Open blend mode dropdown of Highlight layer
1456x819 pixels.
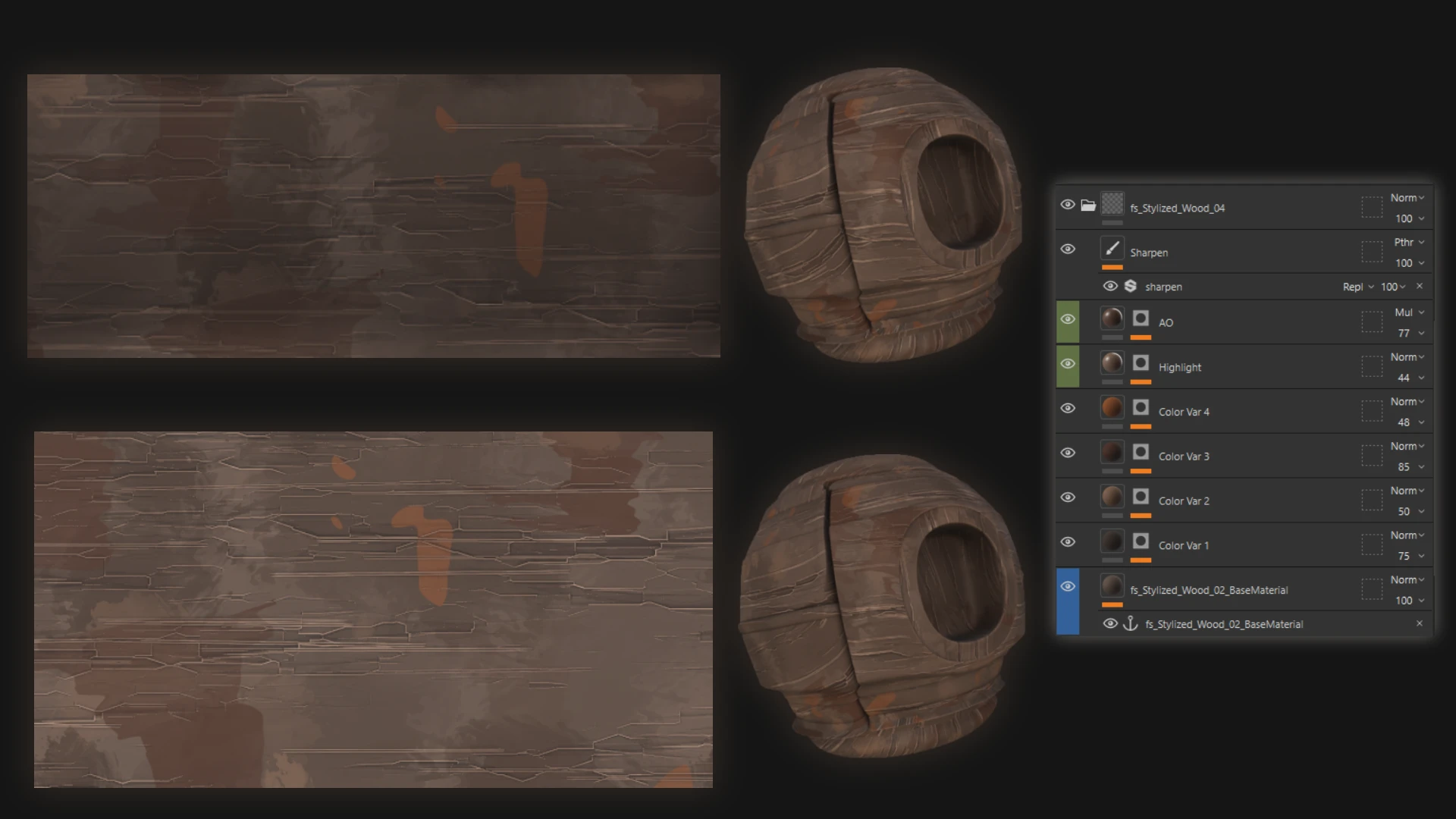click(1407, 357)
